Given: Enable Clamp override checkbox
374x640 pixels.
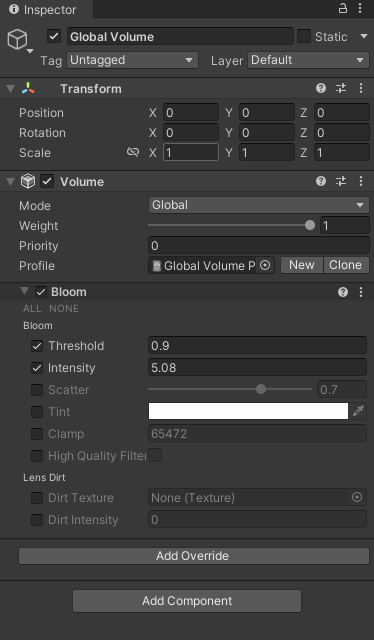Looking at the screenshot, I should tap(37, 433).
